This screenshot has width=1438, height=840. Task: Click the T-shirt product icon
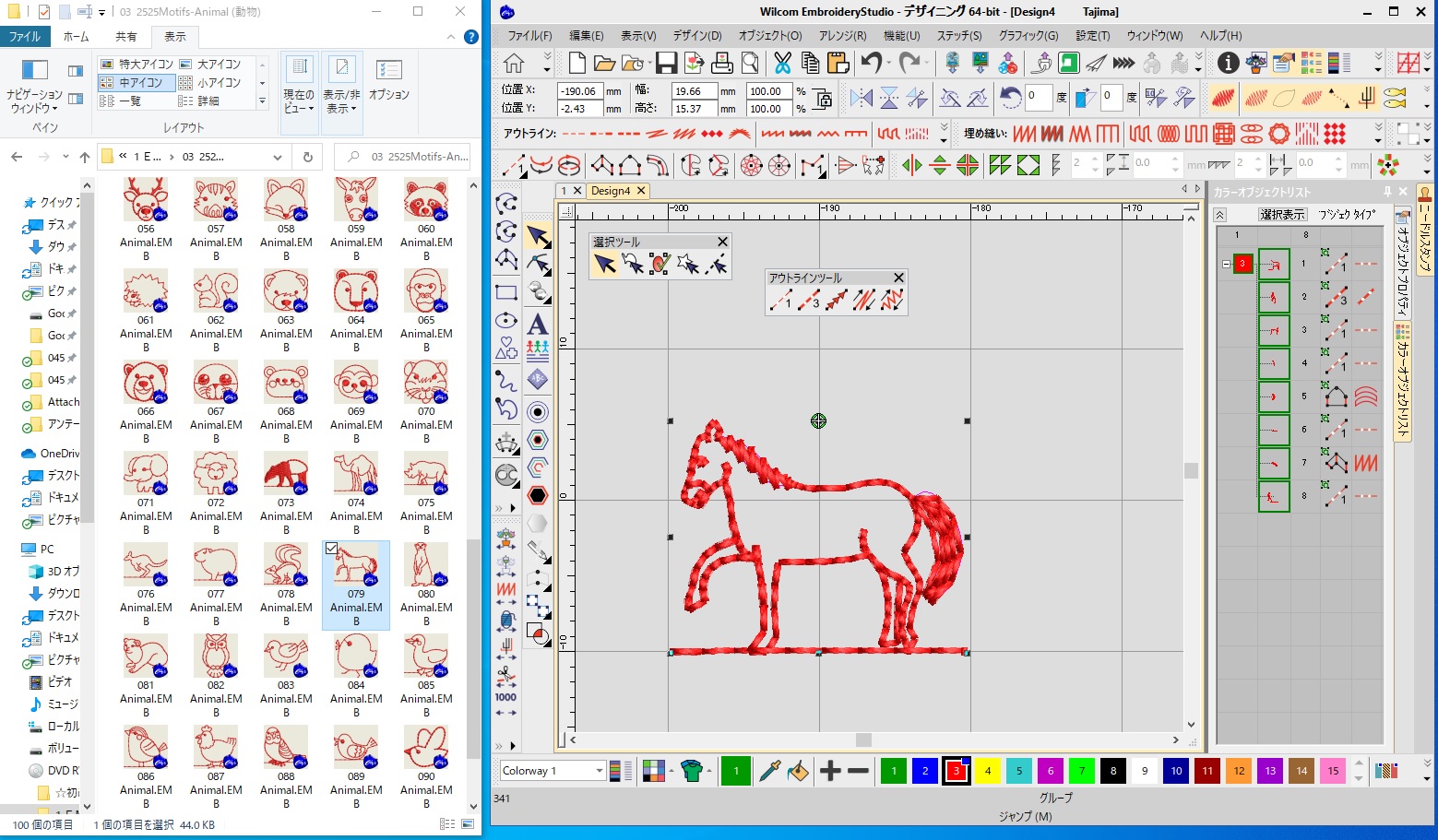pos(692,771)
